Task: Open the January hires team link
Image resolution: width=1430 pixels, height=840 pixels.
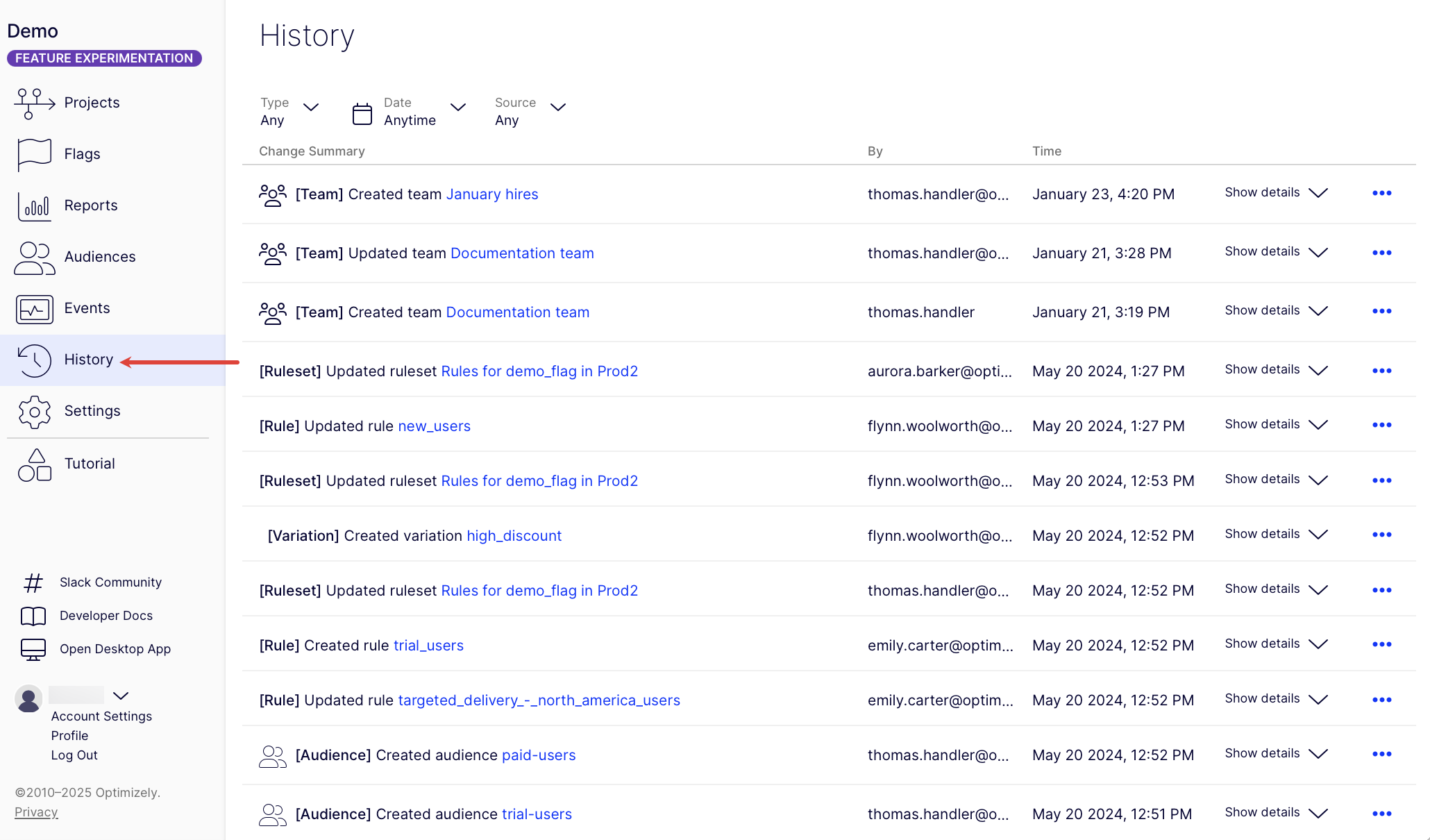Action: [492, 194]
